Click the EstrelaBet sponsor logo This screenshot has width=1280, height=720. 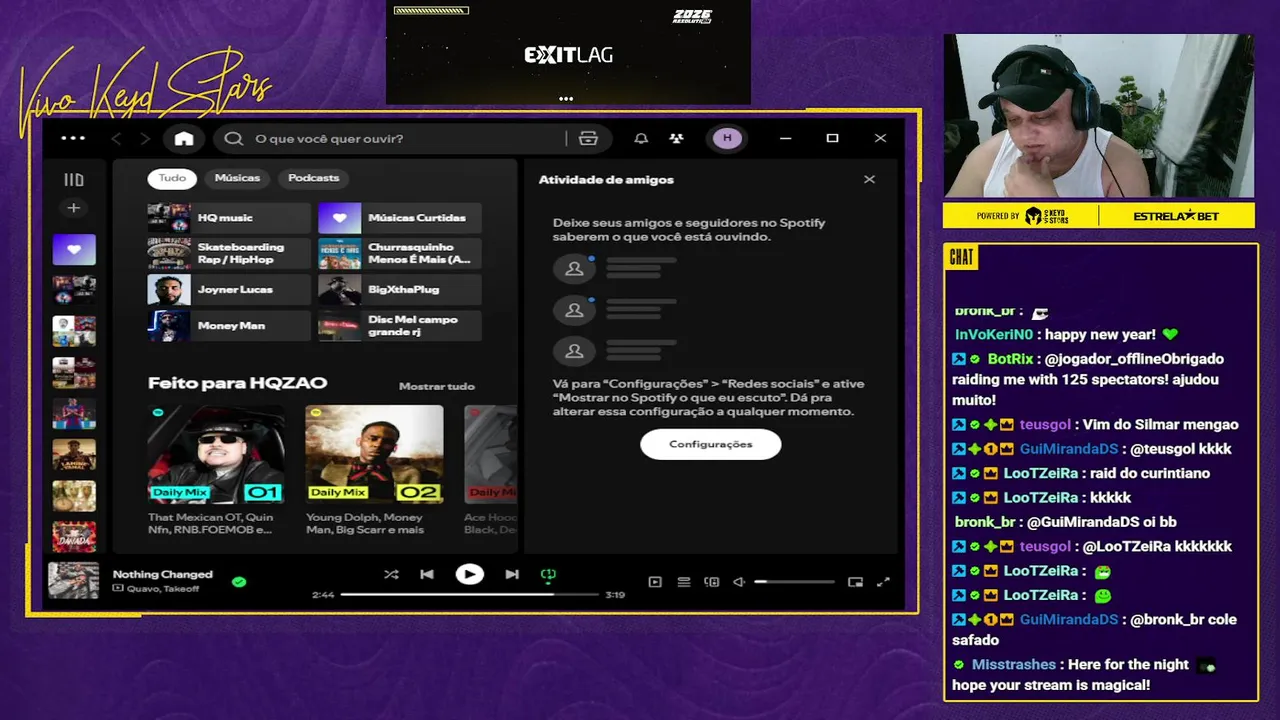[x=1177, y=216]
